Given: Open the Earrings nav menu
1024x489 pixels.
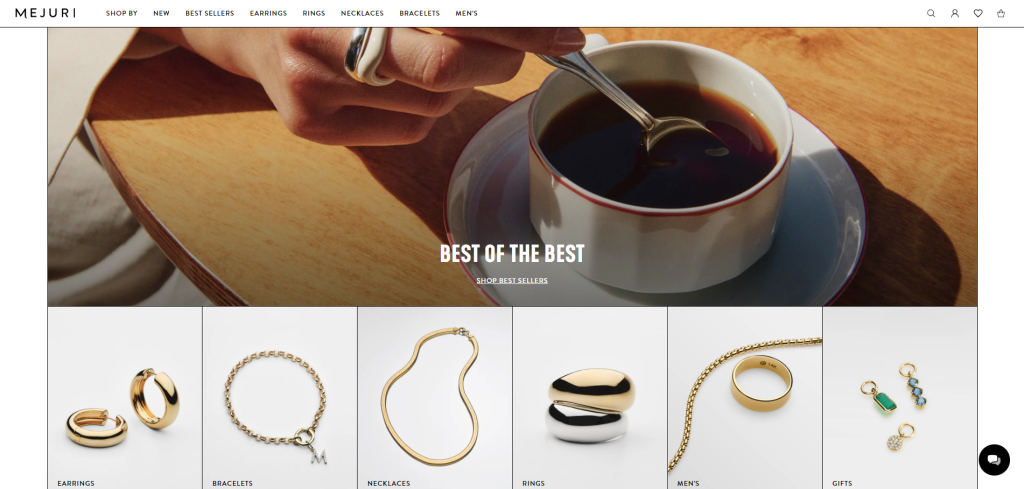Looking at the screenshot, I should 268,13.
